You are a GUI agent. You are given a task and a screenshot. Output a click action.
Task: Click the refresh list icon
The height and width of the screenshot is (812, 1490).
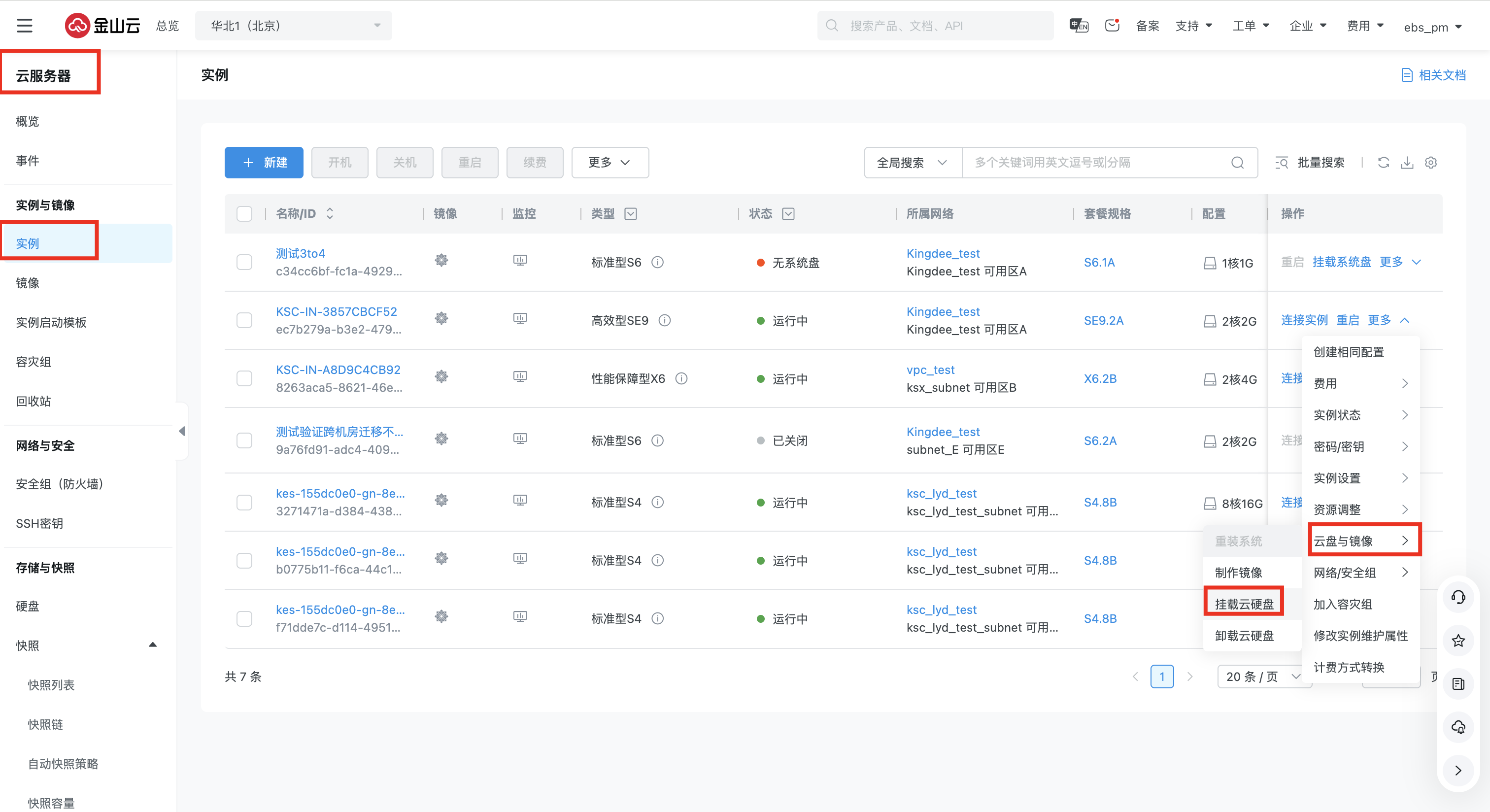[x=1383, y=163]
